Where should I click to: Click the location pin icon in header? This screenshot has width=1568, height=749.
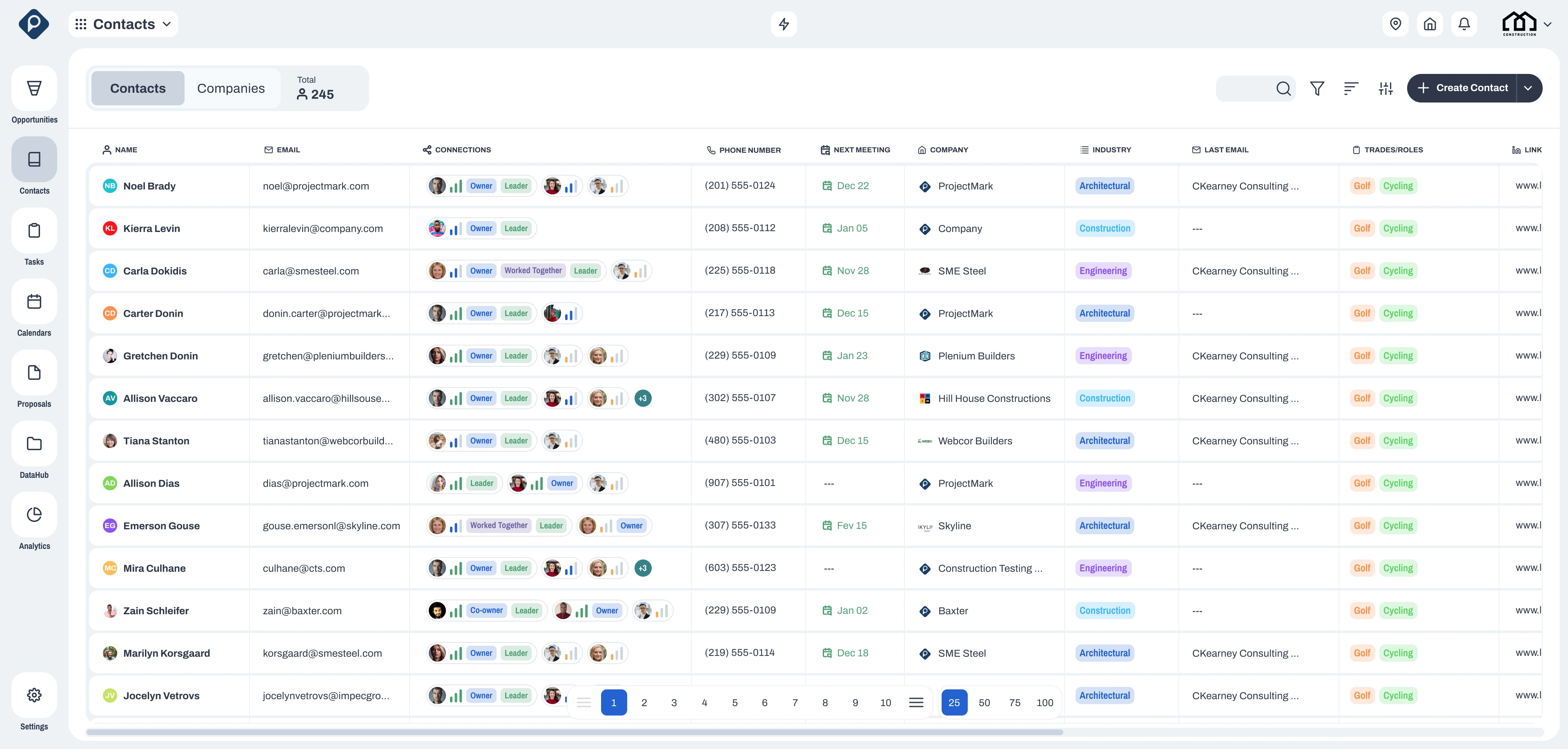pyautogui.click(x=1396, y=25)
